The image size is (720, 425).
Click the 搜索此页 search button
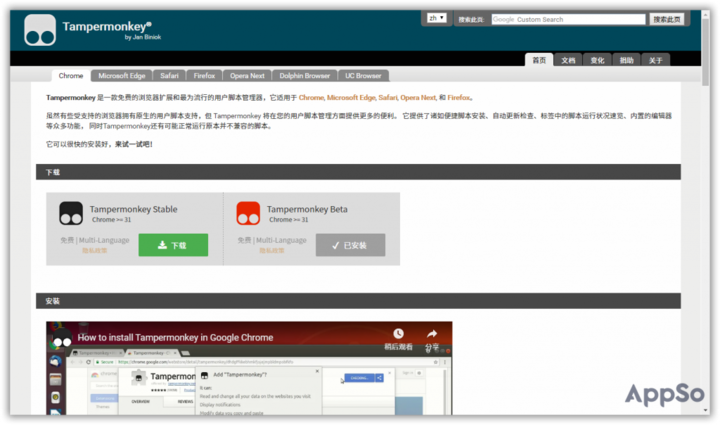point(667,19)
